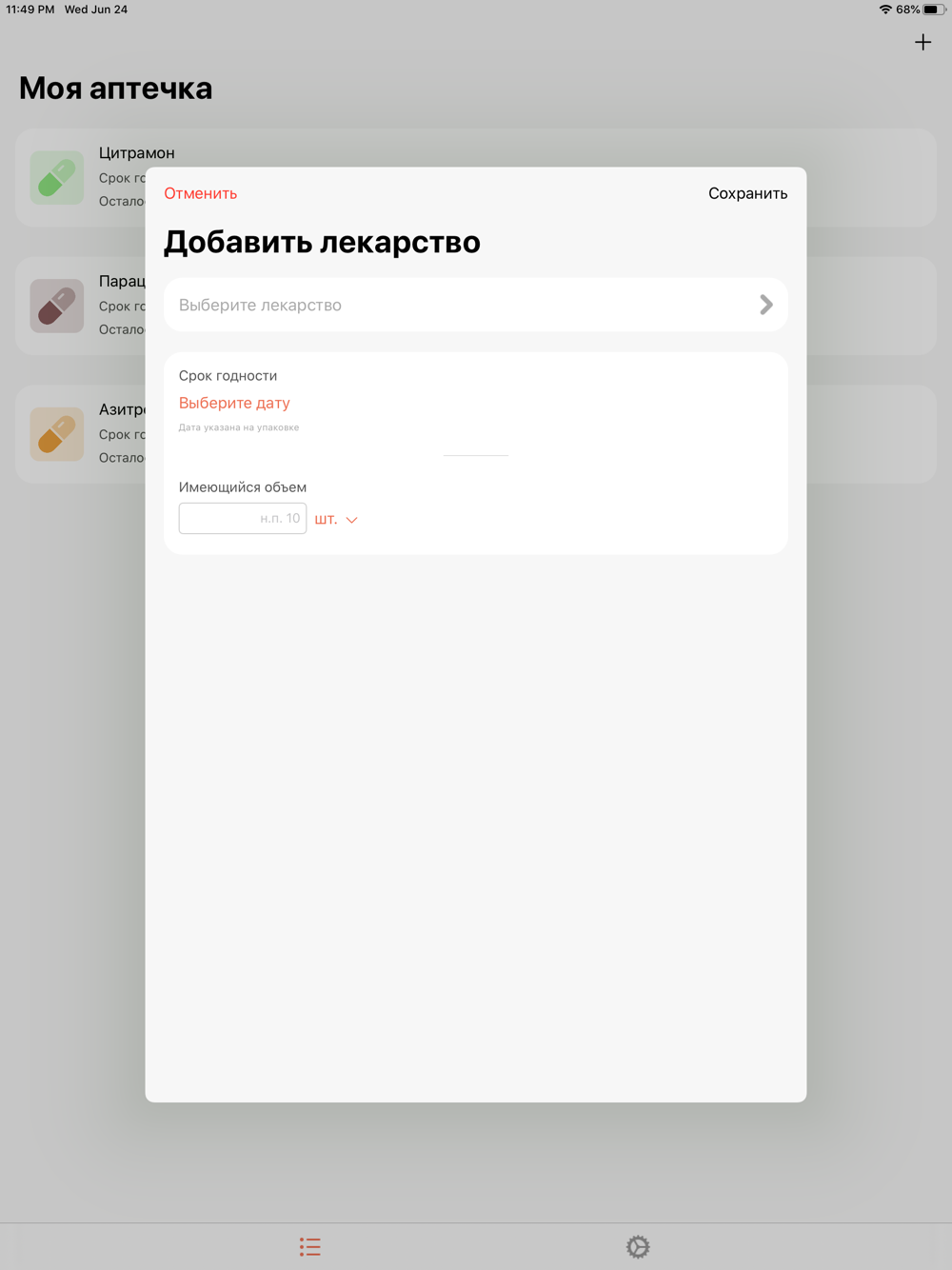This screenshot has width=952, height=1270.
Task: Tap the battery indicator icon
Action: click(934, 10)
